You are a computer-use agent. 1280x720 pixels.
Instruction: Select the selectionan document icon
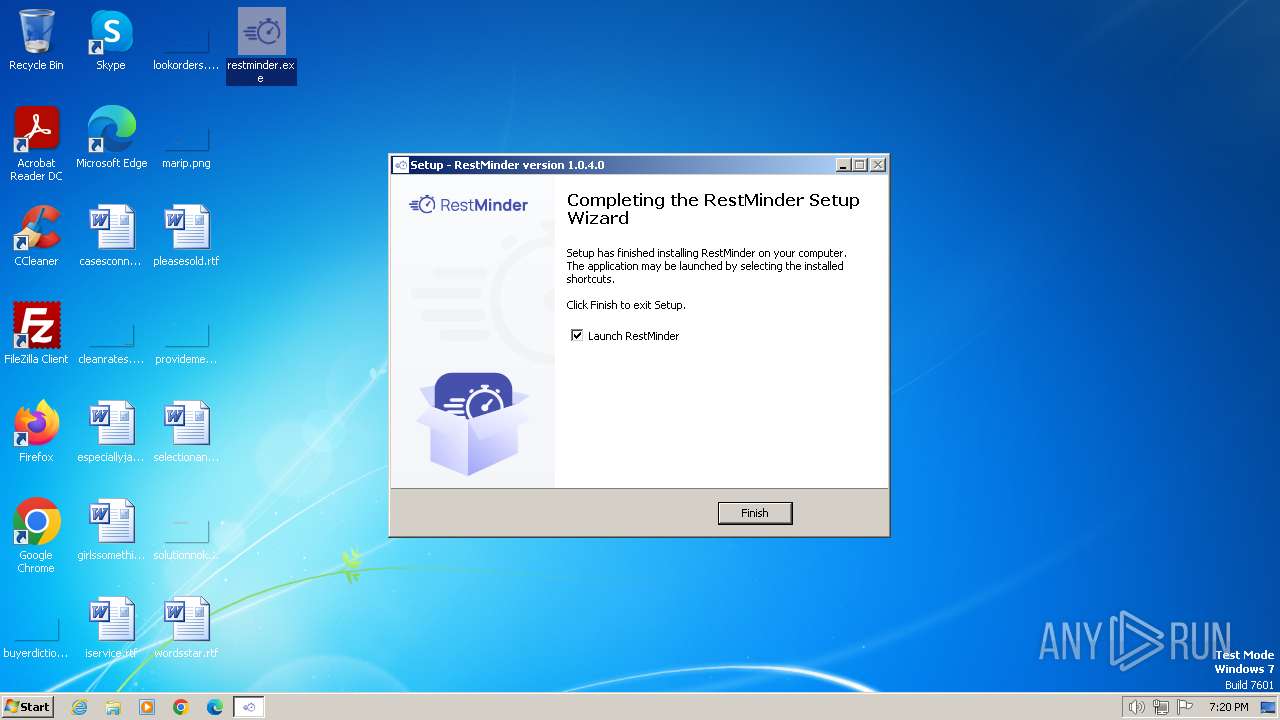click(186, 432)
